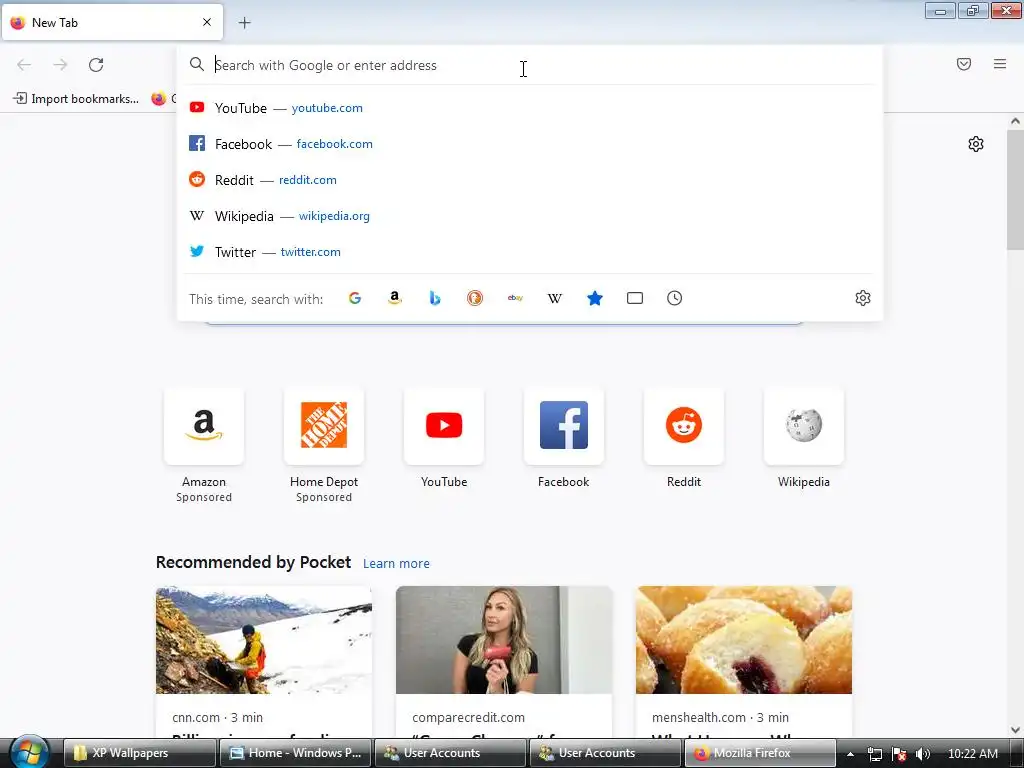Open the comparecredit.com Pocket story image
The height and width of the screenshot is (768, 1024).
pyautogui.click(x=504, y=640)
